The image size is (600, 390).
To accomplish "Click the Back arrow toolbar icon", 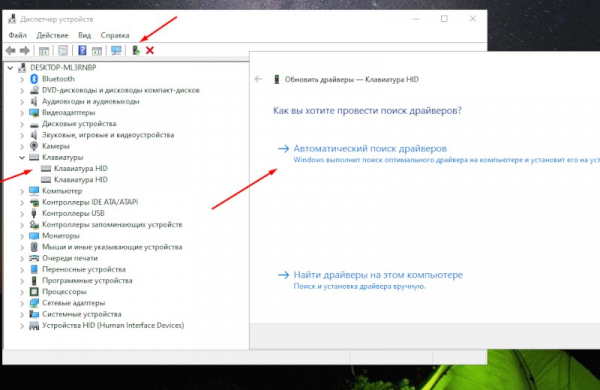I will 11,50.
